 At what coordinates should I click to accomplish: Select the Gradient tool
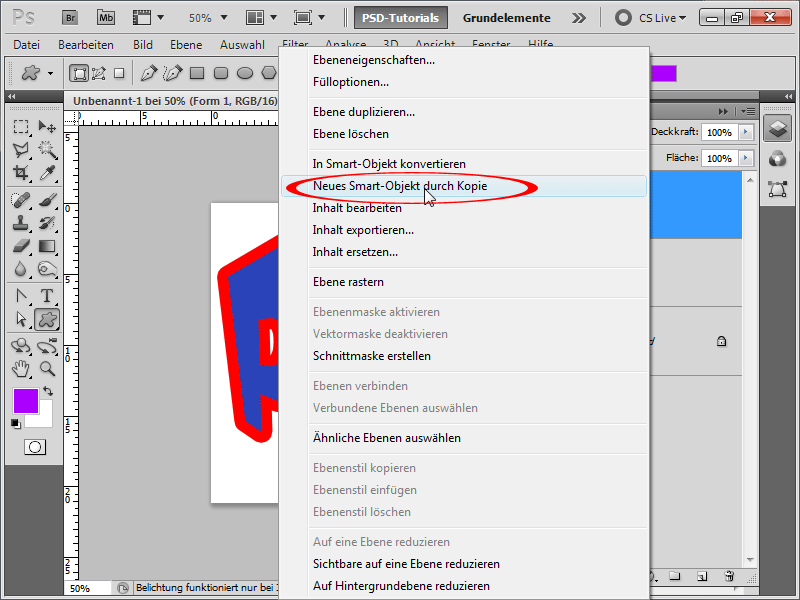(x=47, y=246)
